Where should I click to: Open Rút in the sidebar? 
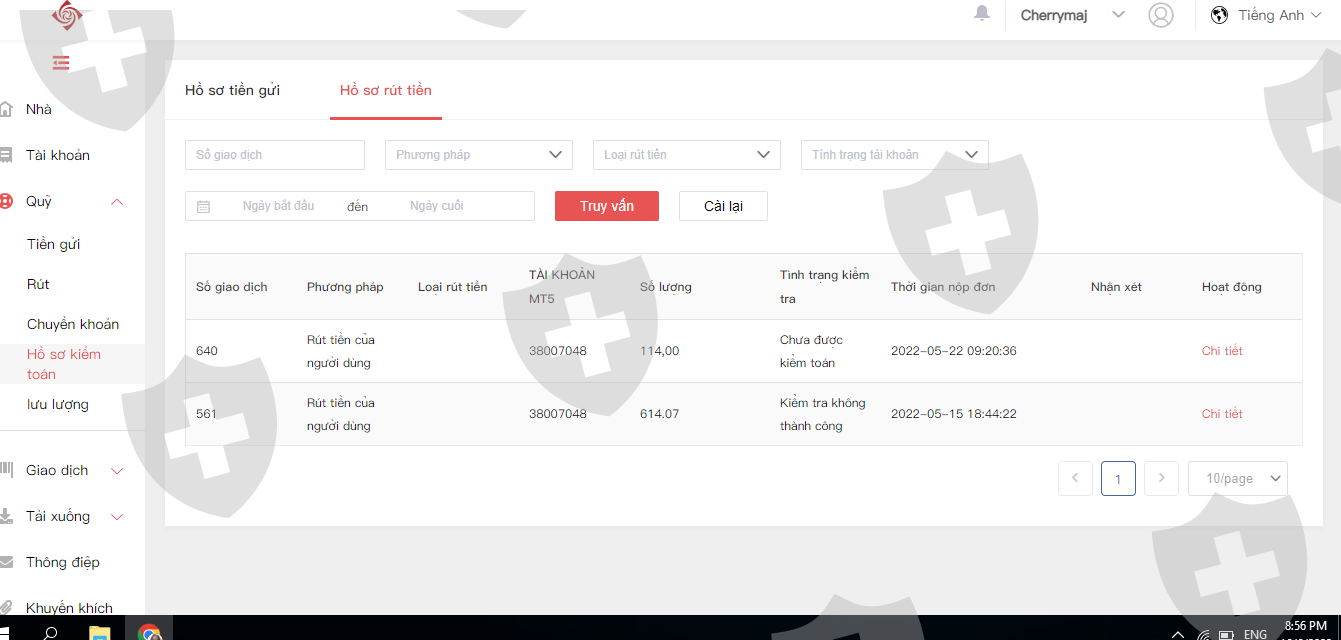click(x=38, y=284)
